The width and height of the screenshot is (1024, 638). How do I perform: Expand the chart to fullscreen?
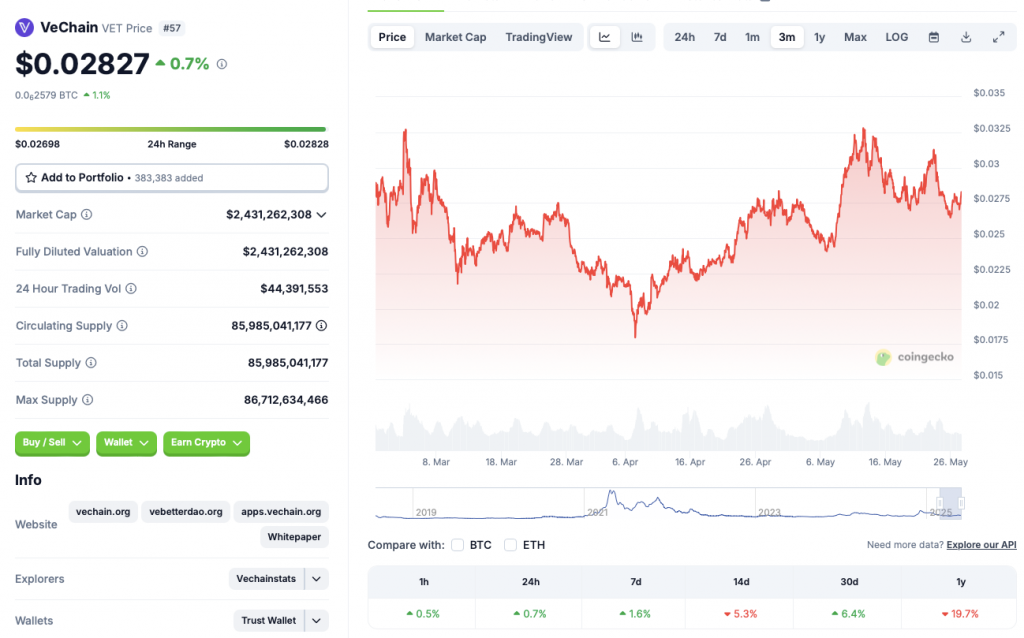point(998,36)
